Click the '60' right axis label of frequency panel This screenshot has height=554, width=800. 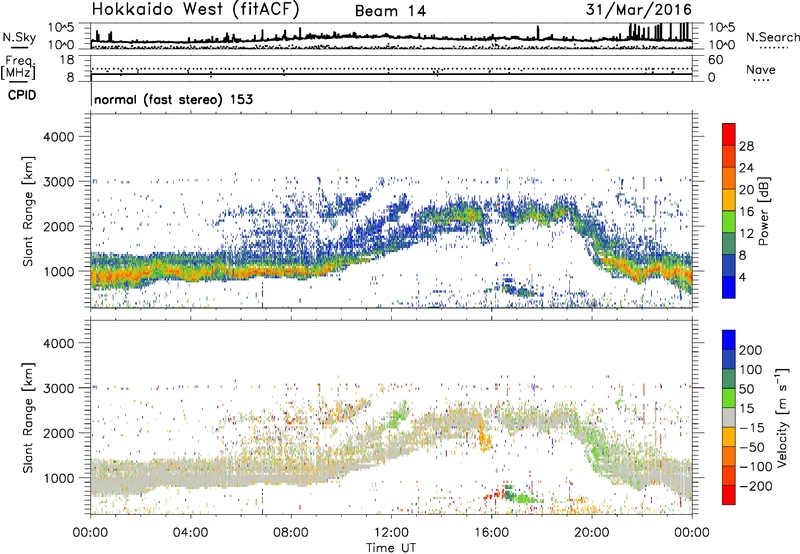(x=716, y=60)
